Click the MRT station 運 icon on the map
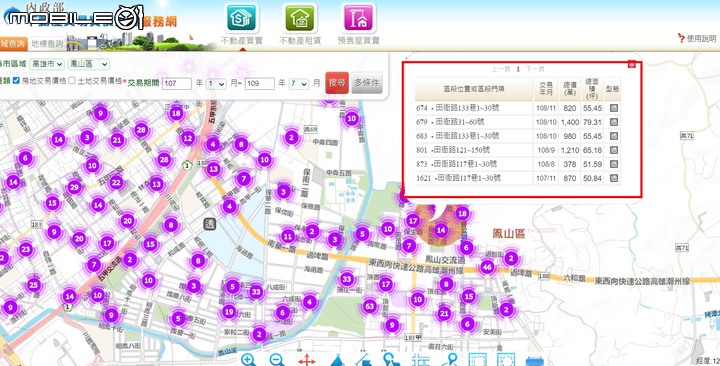Screen dimensions: 720x366 [209, 224]
